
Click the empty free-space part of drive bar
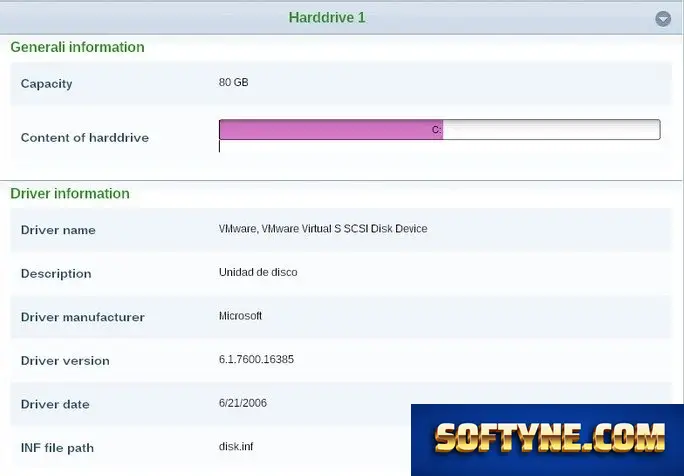pos(551,130)
